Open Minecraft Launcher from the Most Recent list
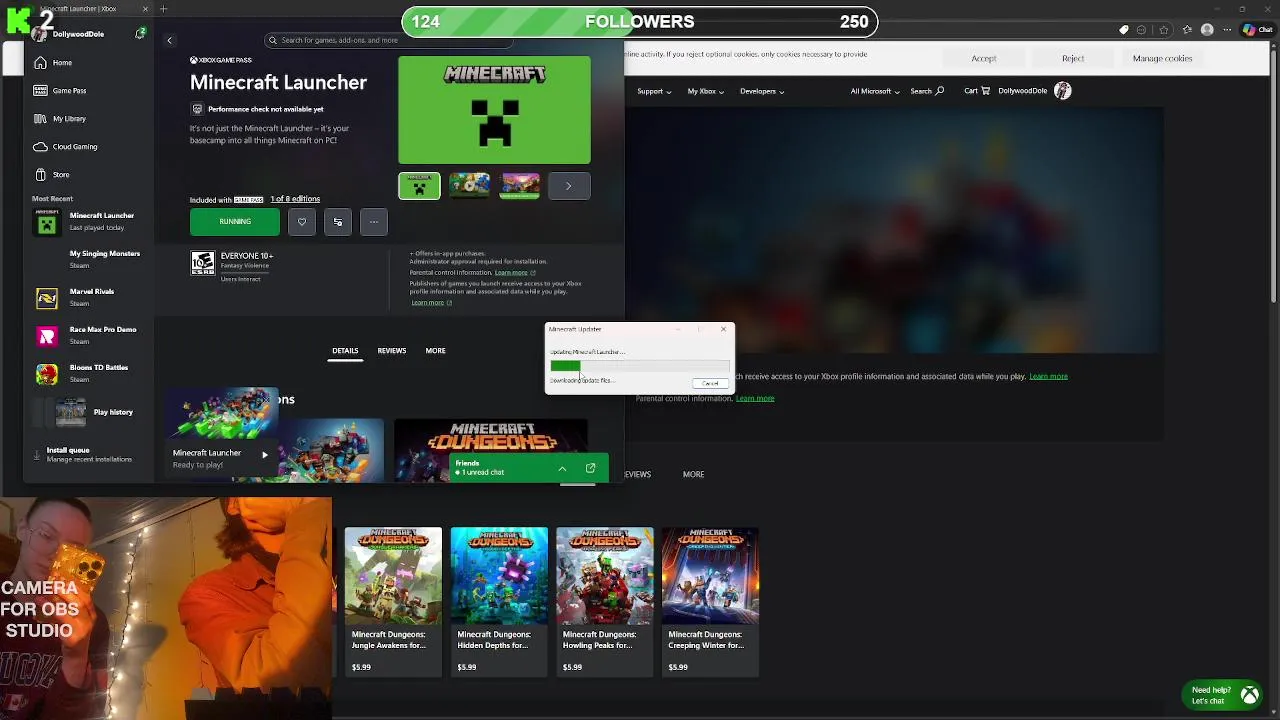 click(x=88, y=221)
